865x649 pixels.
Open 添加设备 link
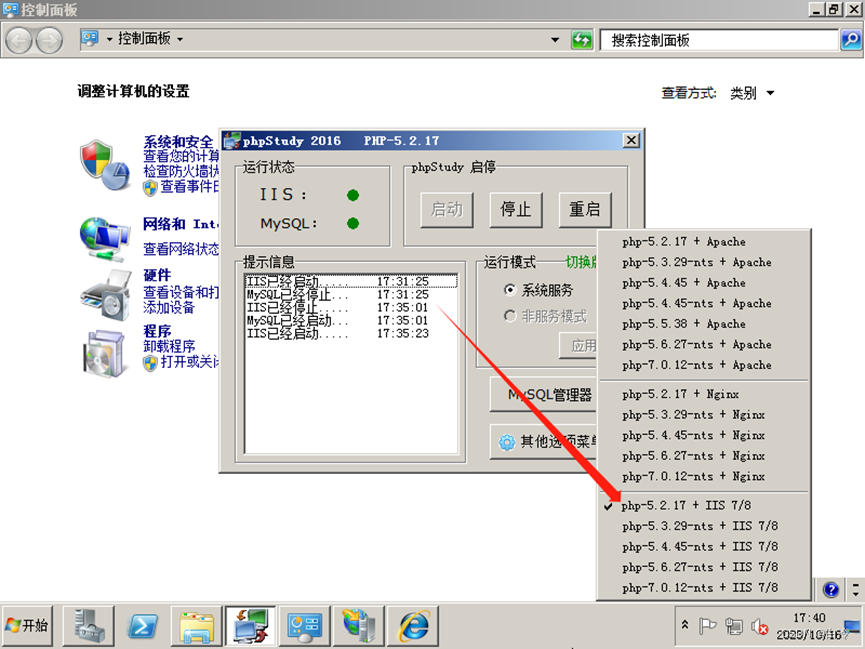[x=169, y=307]
